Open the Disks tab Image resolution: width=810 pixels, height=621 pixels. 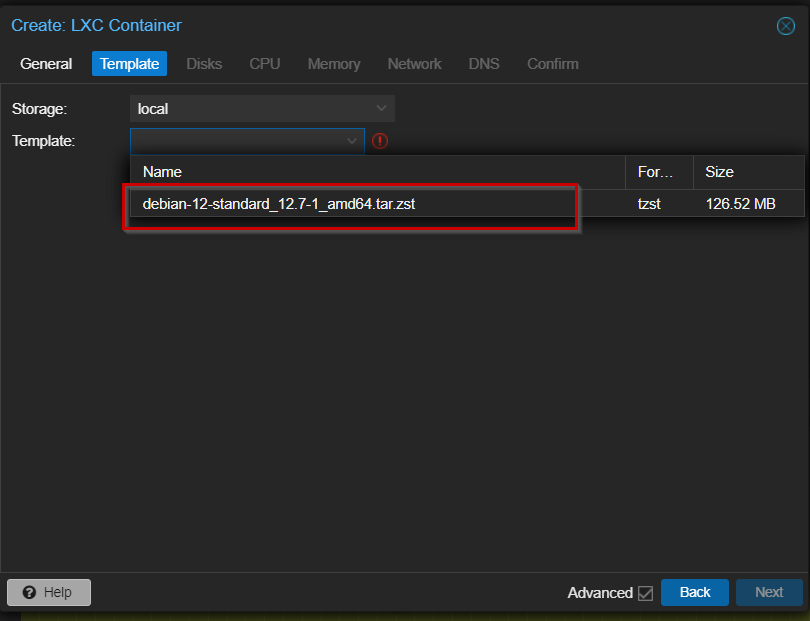[x=204, y=64]
